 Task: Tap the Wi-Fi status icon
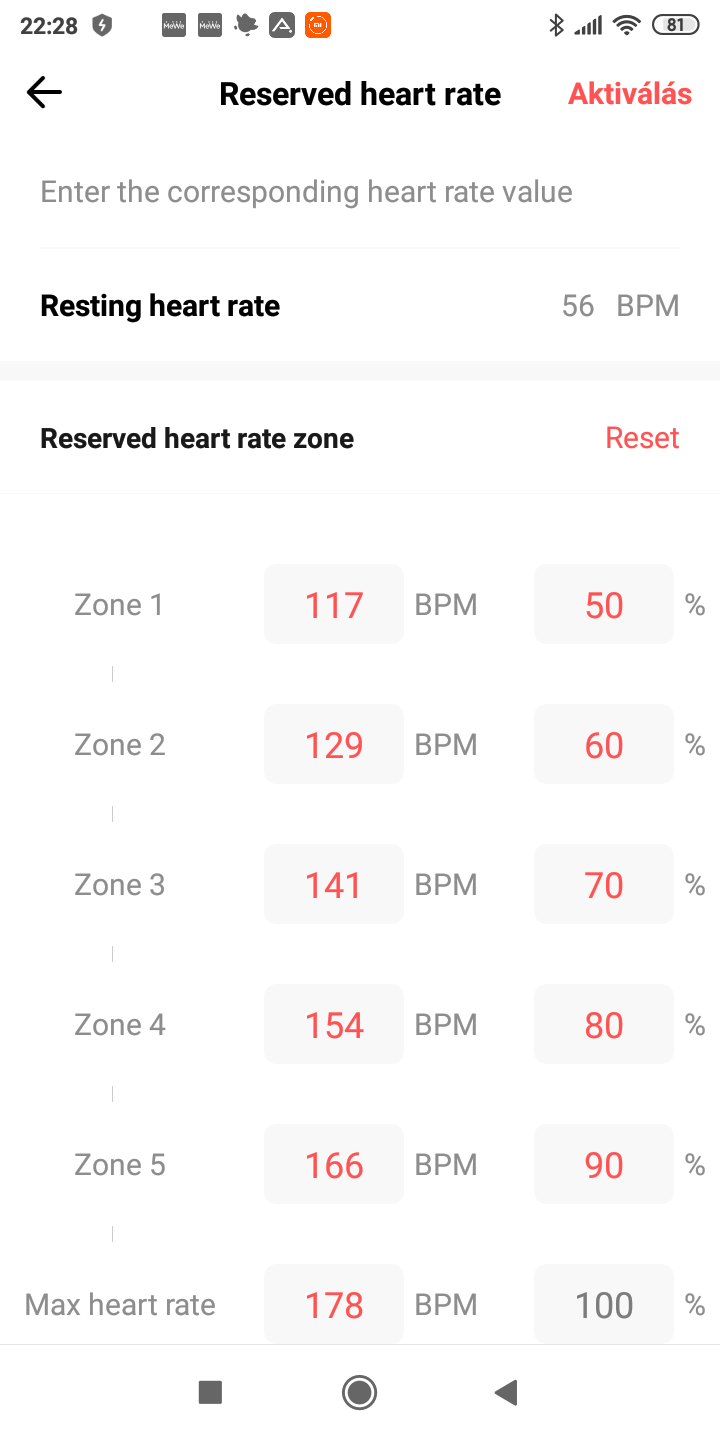627,26
